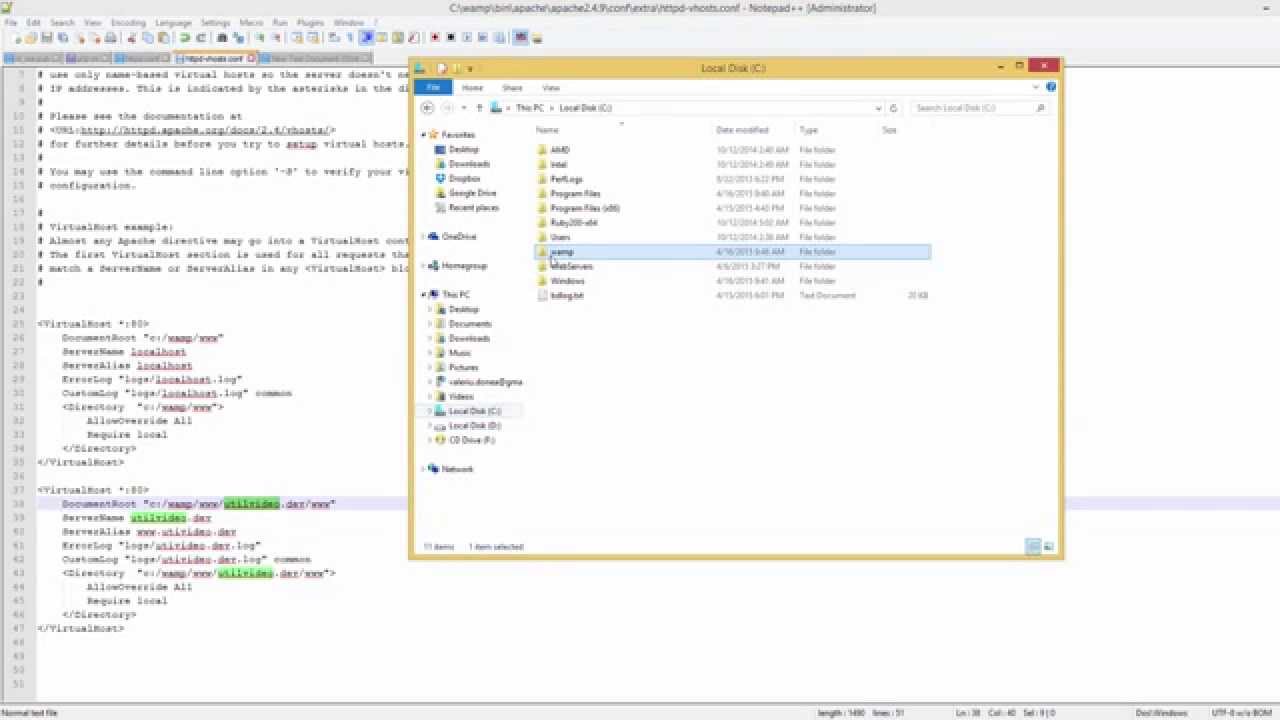Zoom in using the toolbar icon
The image size is (1280, 720).
click(260, 38)
